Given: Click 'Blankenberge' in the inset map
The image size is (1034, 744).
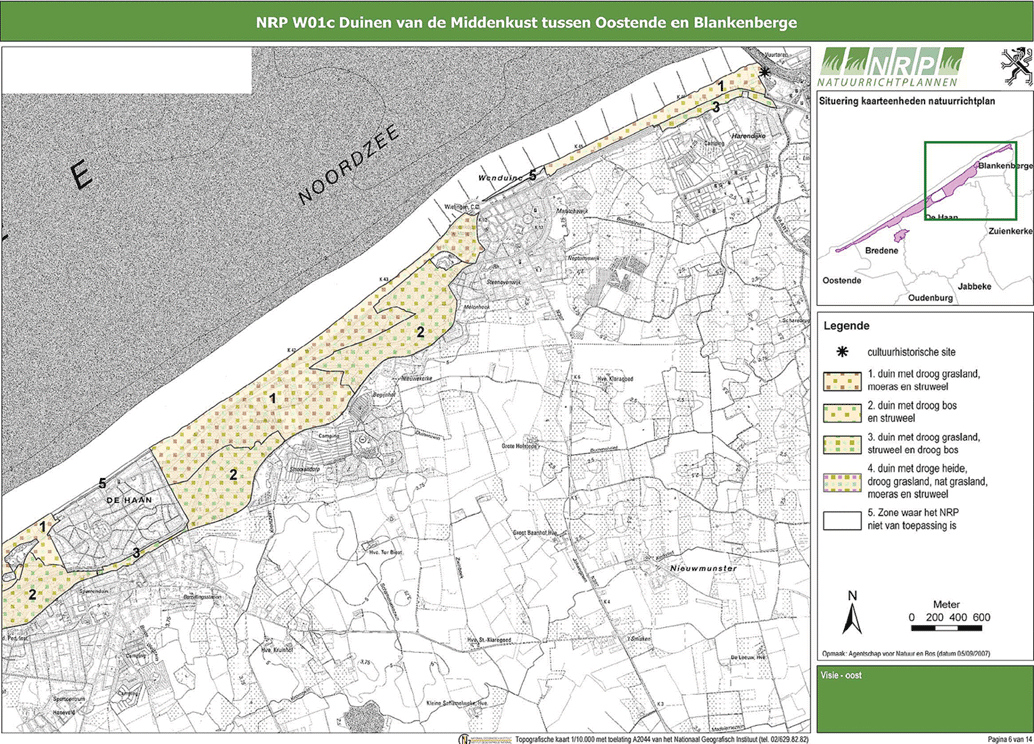Looking at the screenshot, I should (x=1006, y=166).
